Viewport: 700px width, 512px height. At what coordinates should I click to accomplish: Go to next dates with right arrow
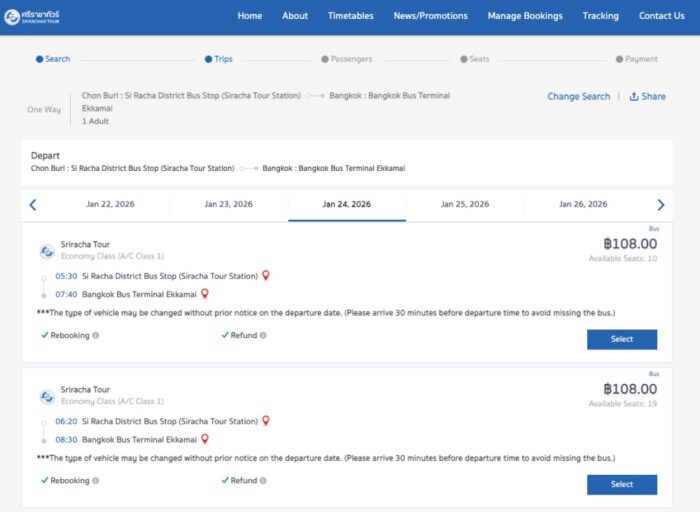pos(660,205)
